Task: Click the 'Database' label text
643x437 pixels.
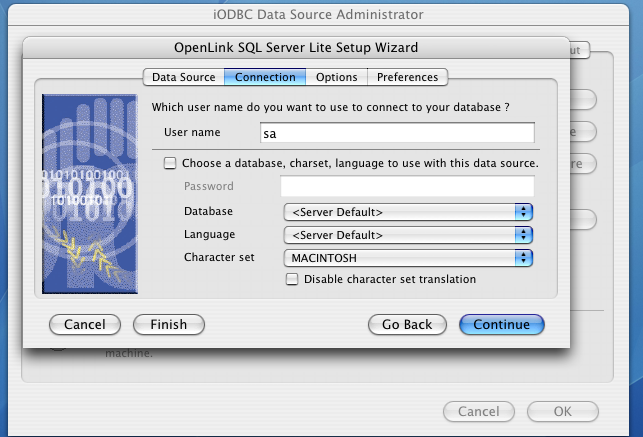Action: (x=208, y=211)
